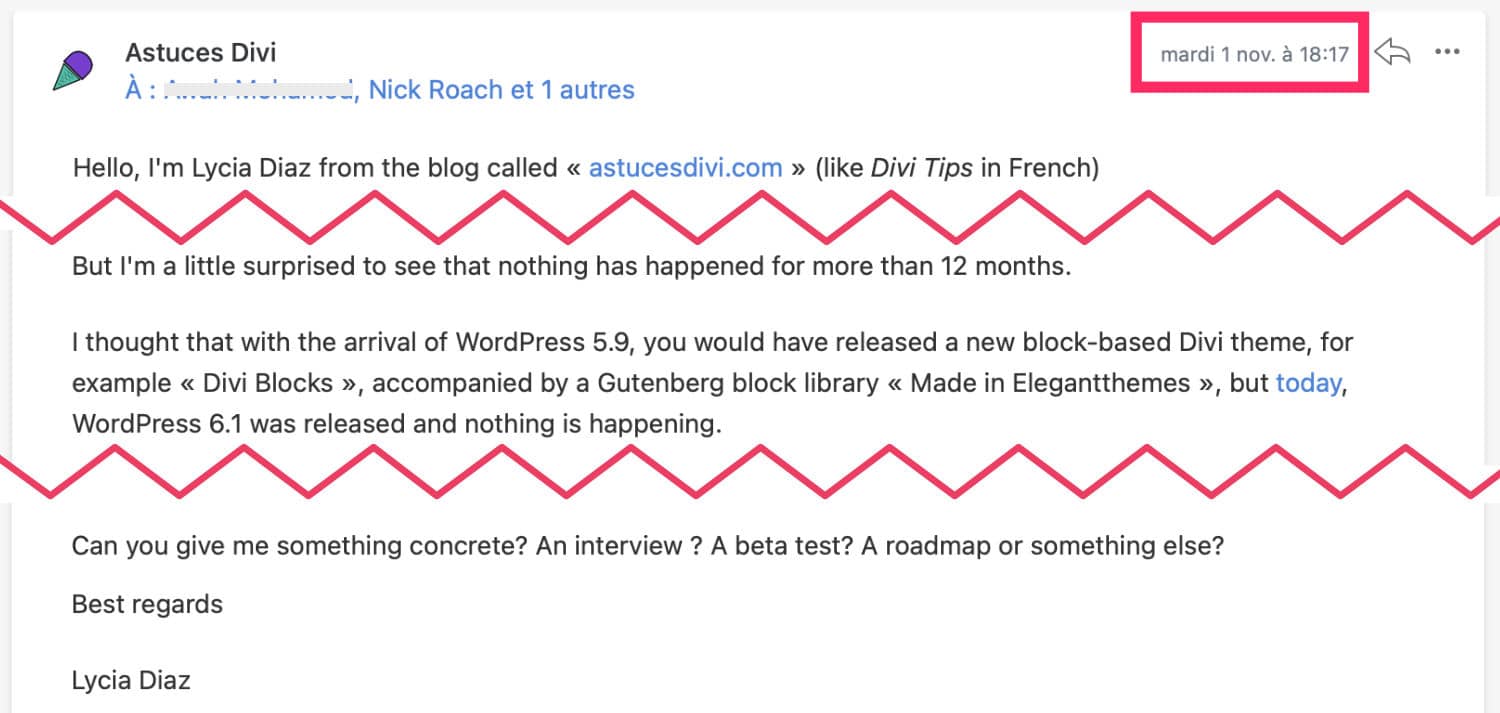Image resolution: width=1500 pixels, height=713 pixels.
Task: Click the sender name Astuces Divi
Action: coord(200,51)
